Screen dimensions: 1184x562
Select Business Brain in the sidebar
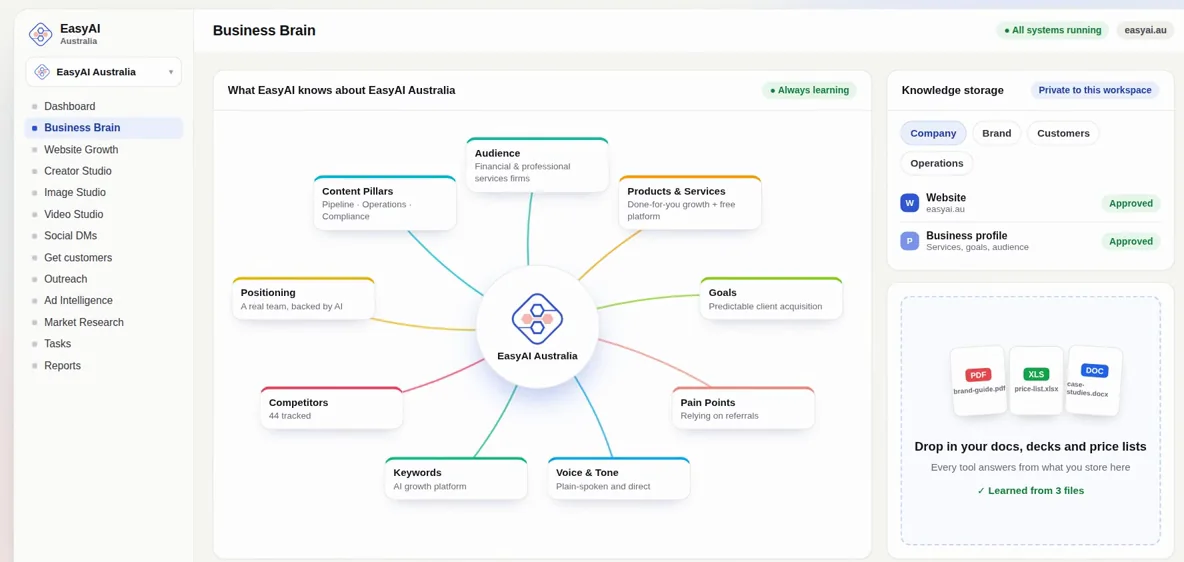click(x=103, y=128)
